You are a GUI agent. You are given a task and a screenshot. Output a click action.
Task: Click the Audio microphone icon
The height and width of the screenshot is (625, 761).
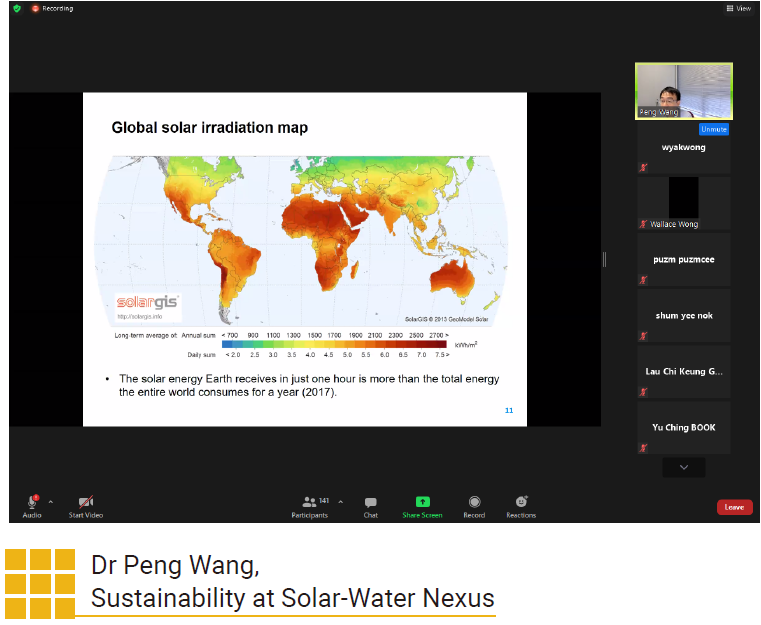coord(32,502)
